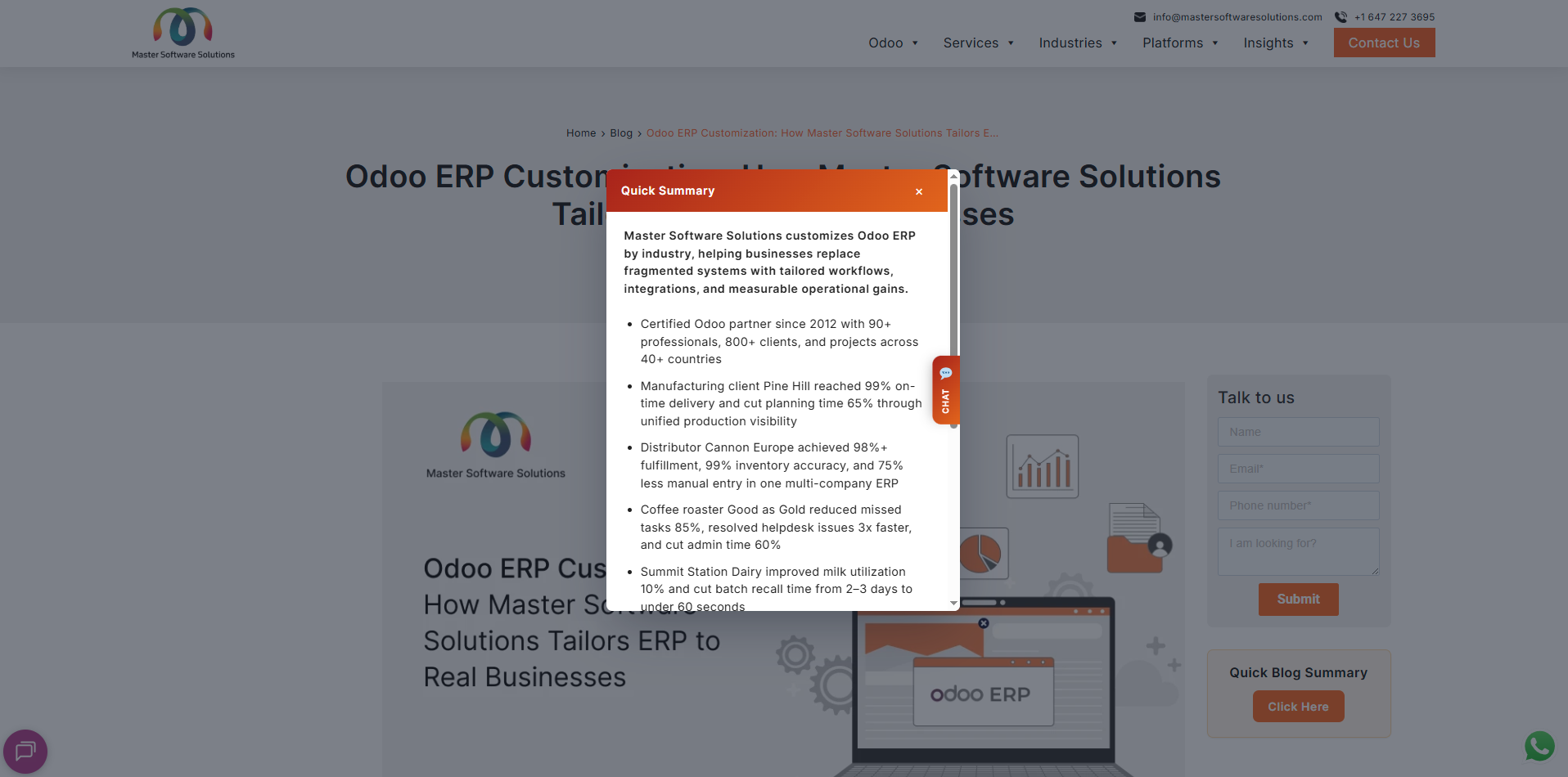Click the Master Software Solutions header logo
The image size is (1568, 777).
[x=182, y=34]
